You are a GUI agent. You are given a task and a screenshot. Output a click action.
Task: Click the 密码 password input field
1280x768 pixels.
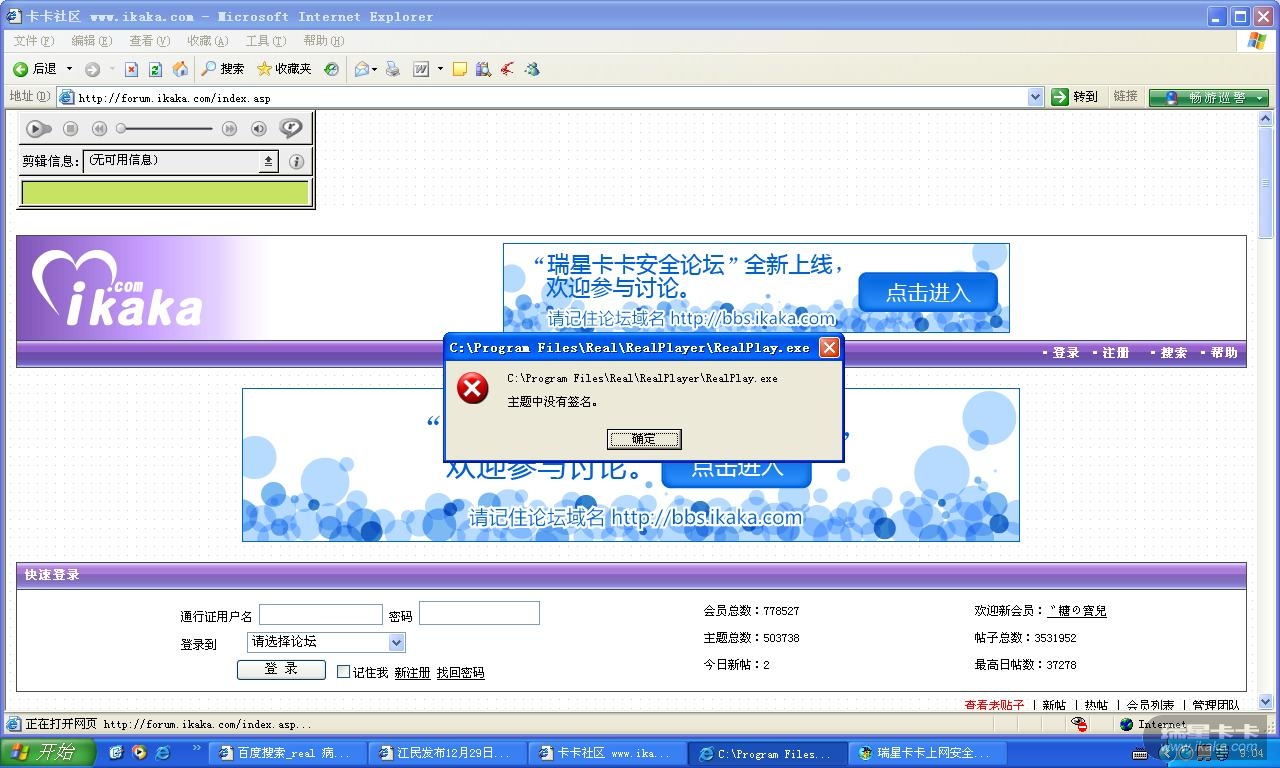tap(479, 613)
